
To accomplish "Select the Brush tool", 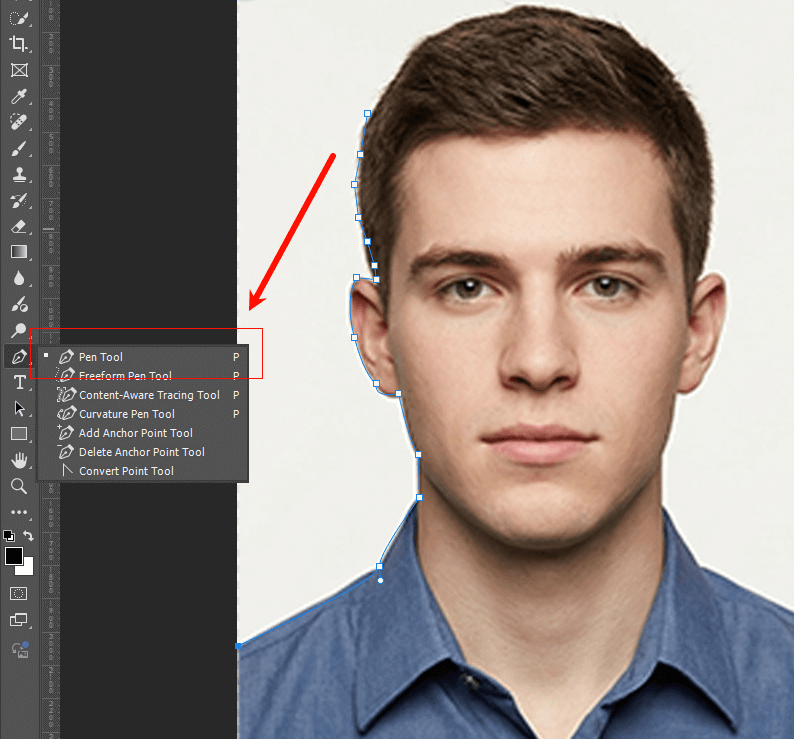I will tap(19, 148).
